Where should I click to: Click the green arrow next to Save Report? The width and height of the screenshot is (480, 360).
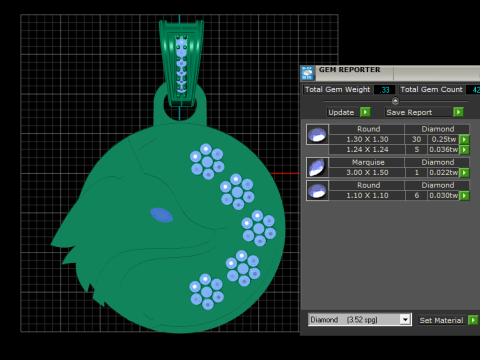[x=458, y=112]
